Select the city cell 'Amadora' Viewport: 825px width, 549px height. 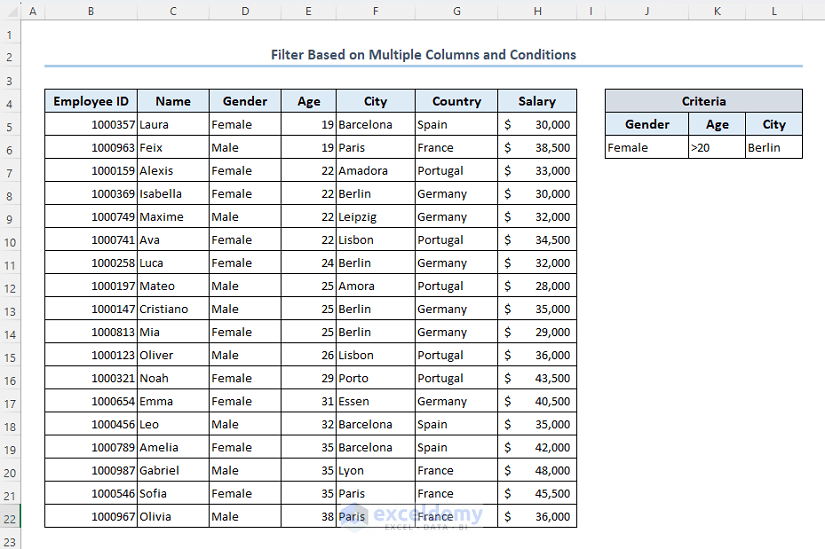point(376,171)
